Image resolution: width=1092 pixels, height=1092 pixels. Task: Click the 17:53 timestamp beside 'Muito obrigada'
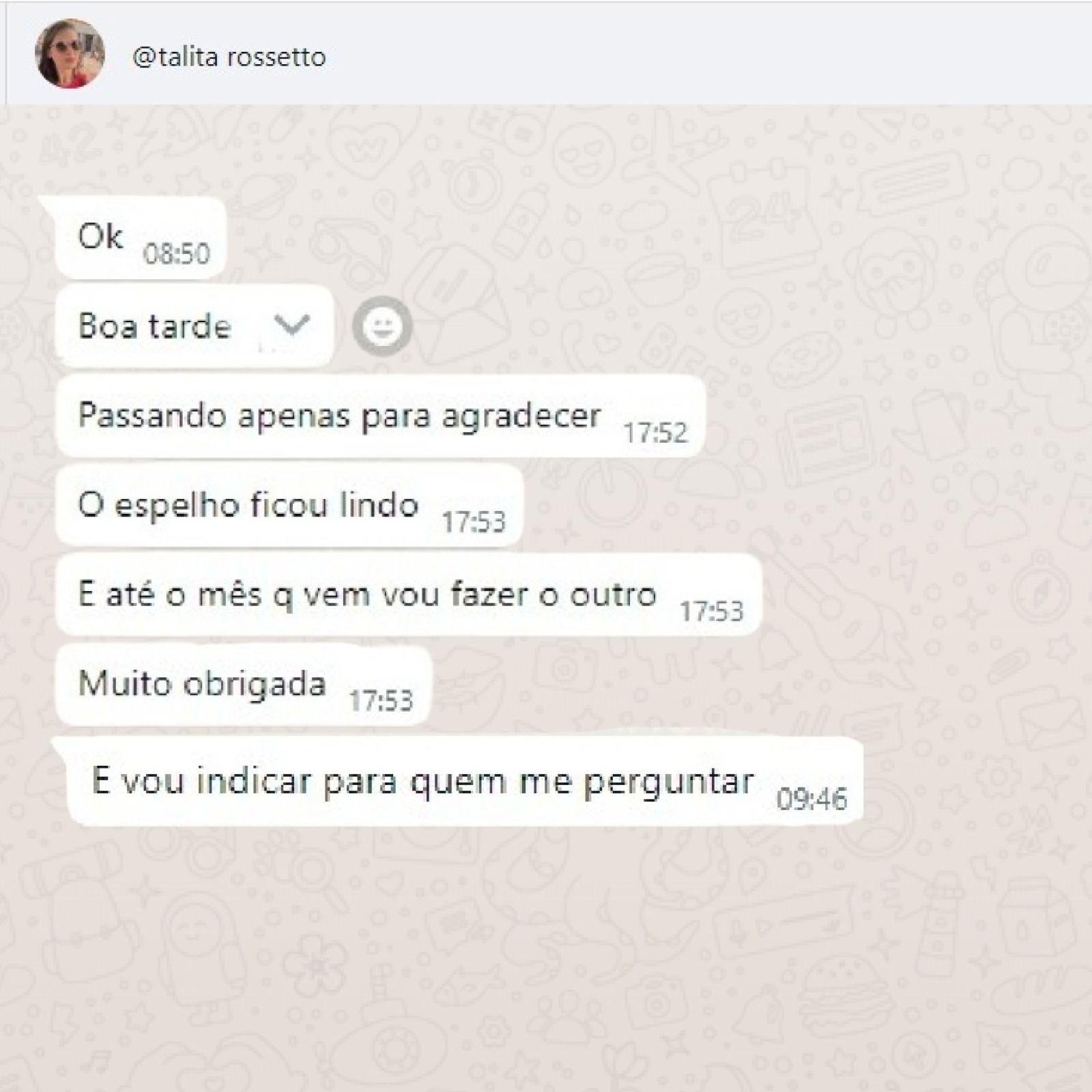tap(381, 701)
